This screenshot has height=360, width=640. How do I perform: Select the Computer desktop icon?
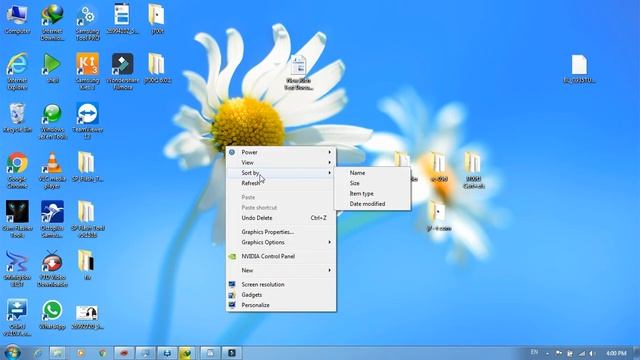(x=17, y=20)
